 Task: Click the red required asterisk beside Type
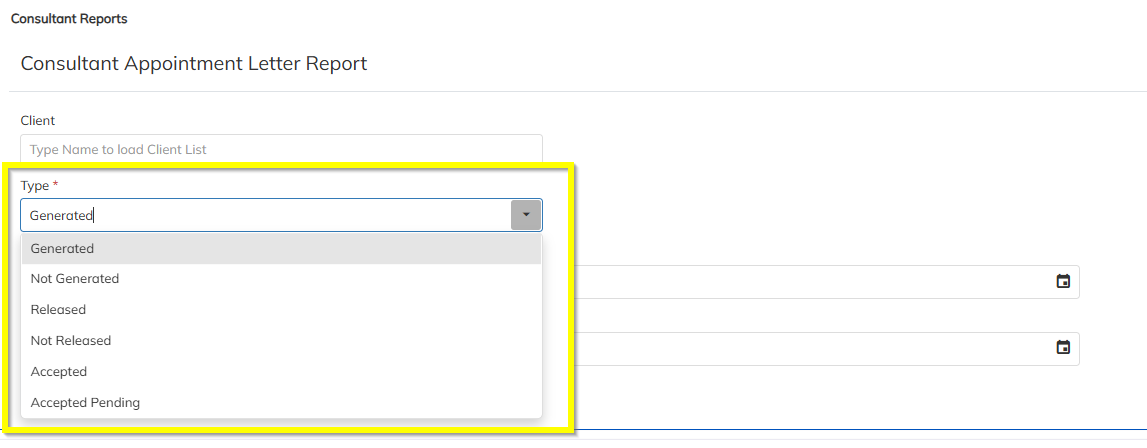56,185
